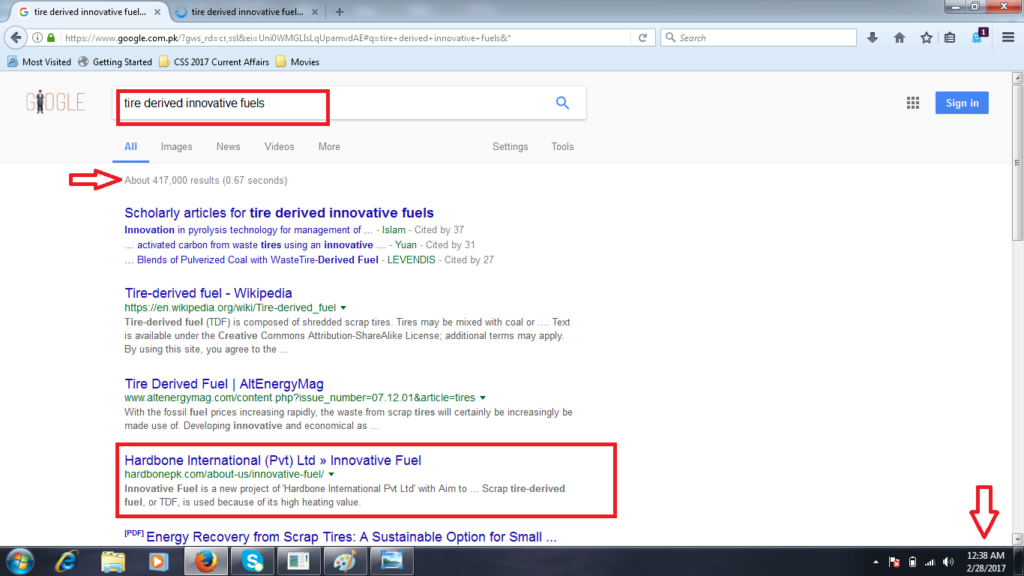This screenshot has height=576, width=1024.
Task: Expand AltEnergyMag result URL dropdown arrow
Action: pos(483,398)
